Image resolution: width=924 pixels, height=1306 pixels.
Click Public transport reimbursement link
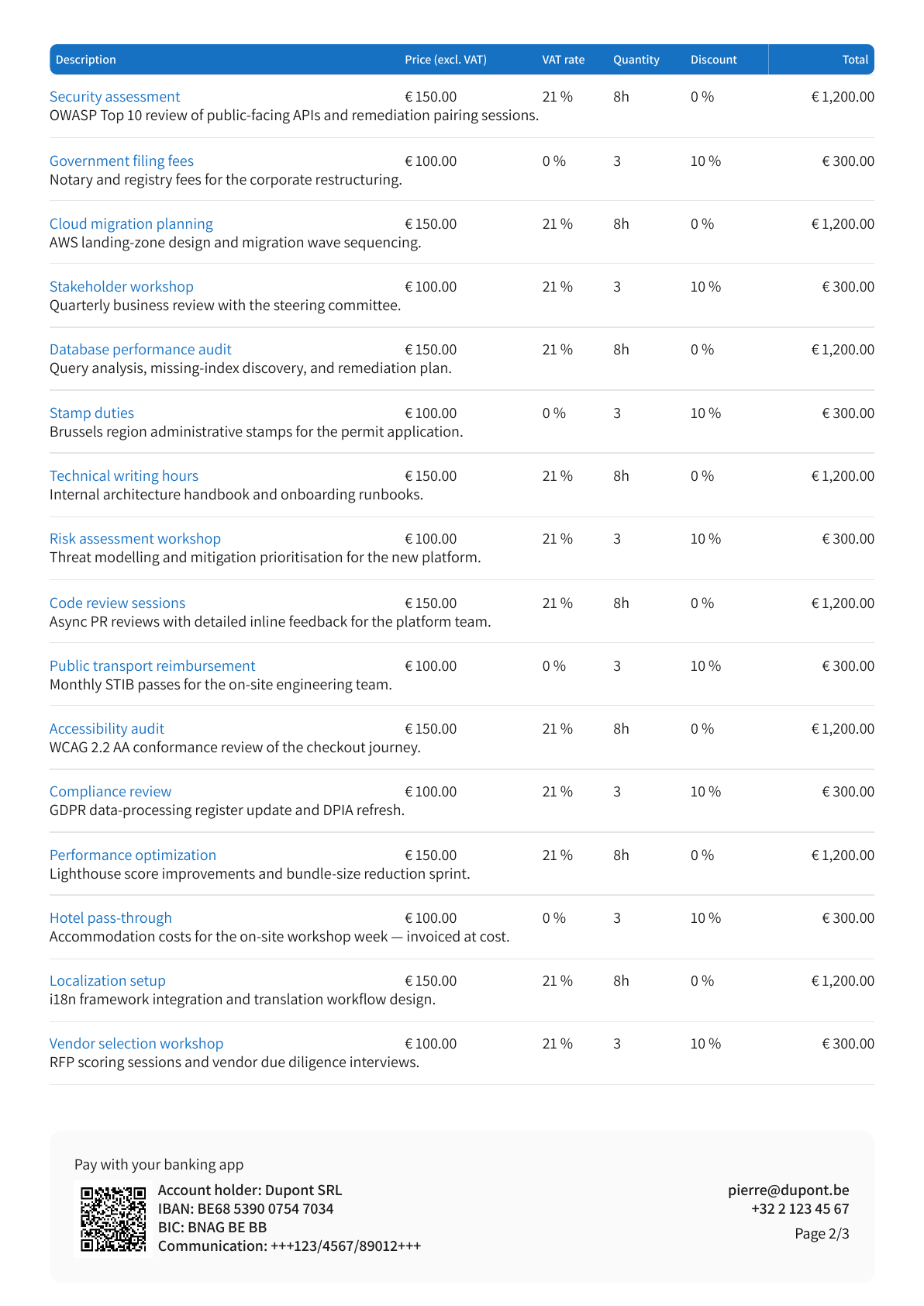pyautogui.click(x=152, y=666)
